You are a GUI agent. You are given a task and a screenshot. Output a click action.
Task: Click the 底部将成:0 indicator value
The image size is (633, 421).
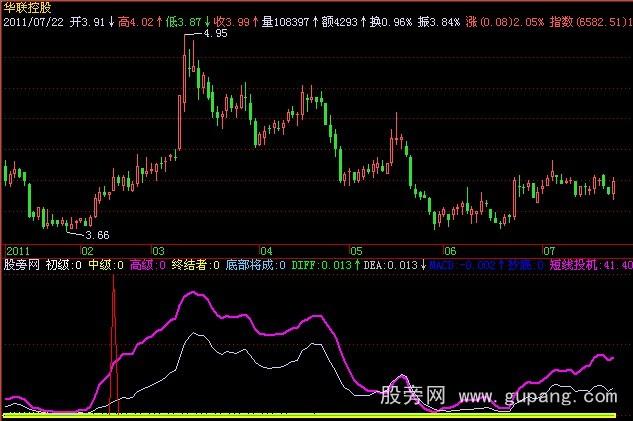[256, 265]
